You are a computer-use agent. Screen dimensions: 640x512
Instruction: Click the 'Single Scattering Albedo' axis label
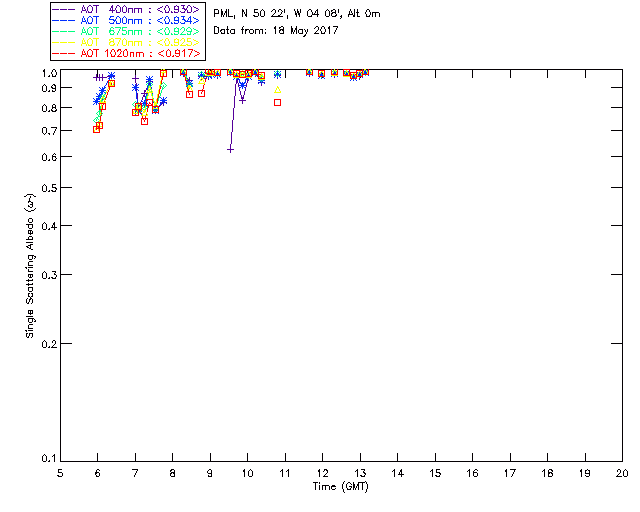[x=31, y=266]
